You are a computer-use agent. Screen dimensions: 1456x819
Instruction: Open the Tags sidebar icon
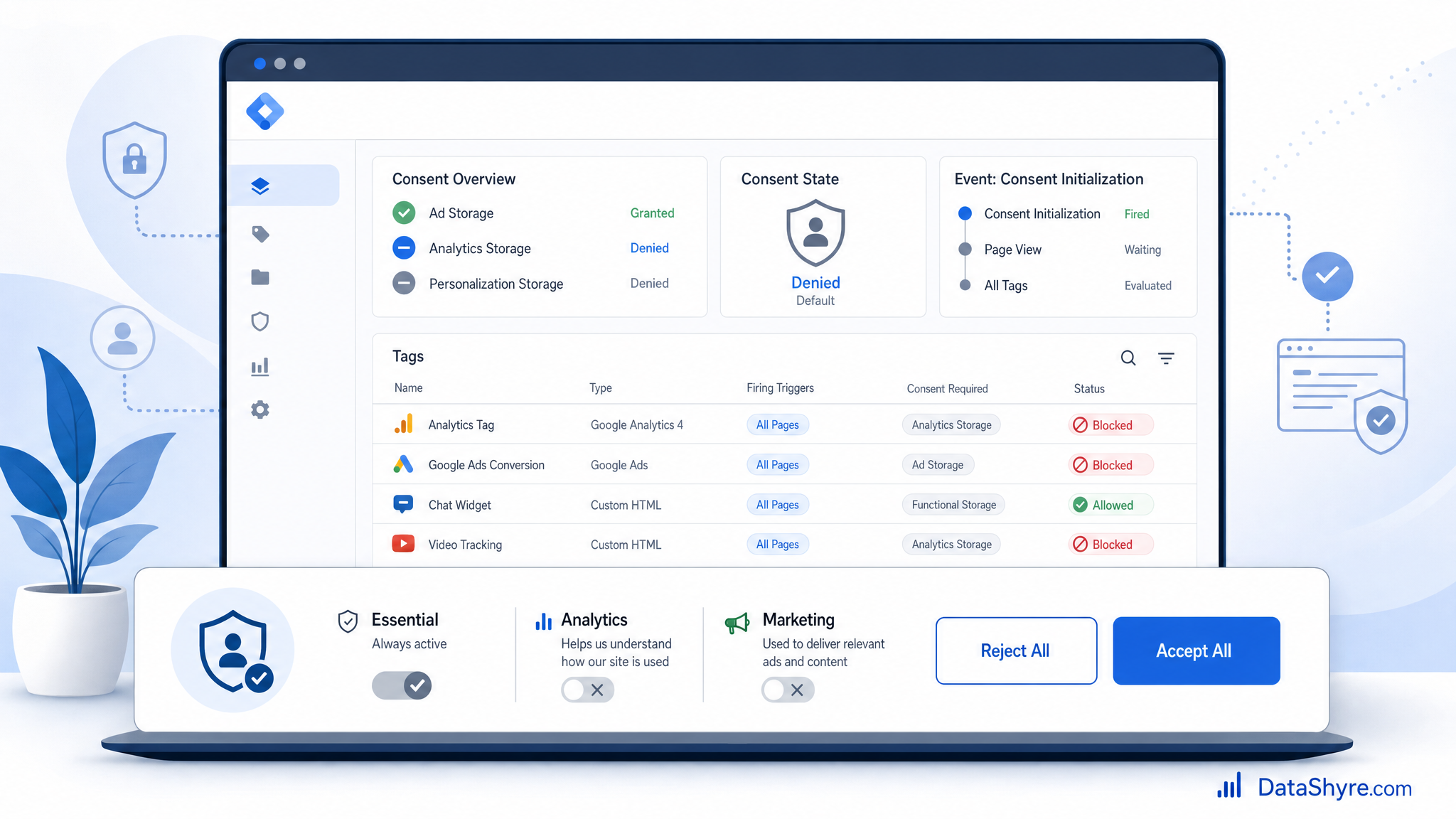click(x=260, y=234)
